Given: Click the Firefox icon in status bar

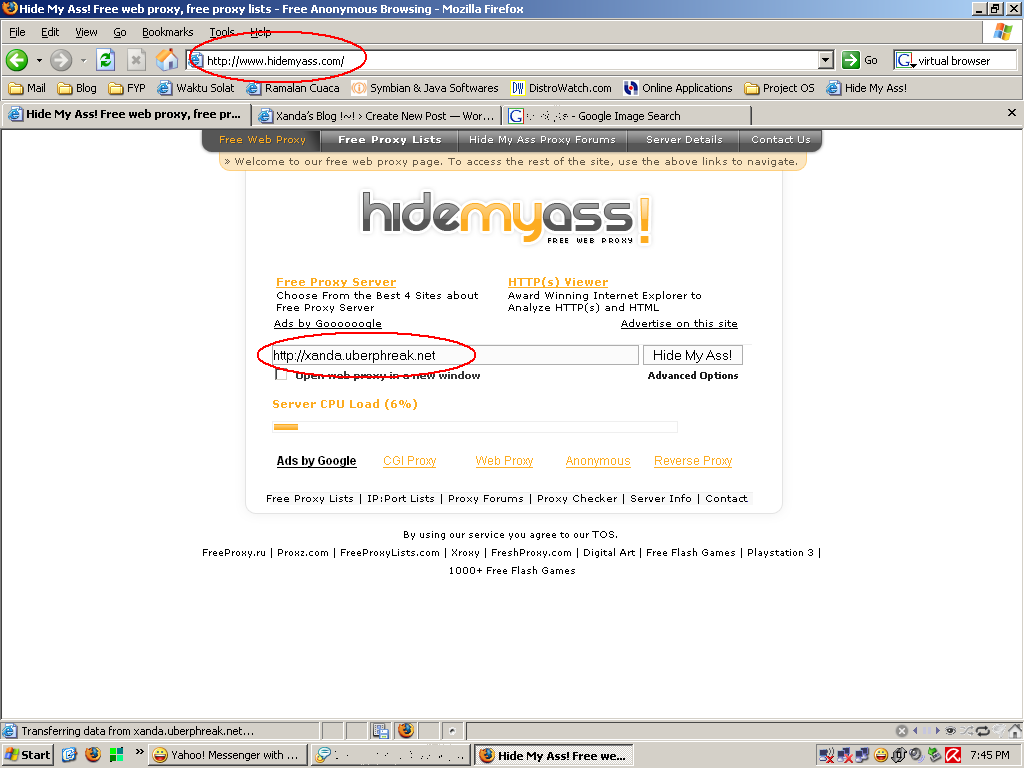Looking at the screenshot, I should click(406, 730).
